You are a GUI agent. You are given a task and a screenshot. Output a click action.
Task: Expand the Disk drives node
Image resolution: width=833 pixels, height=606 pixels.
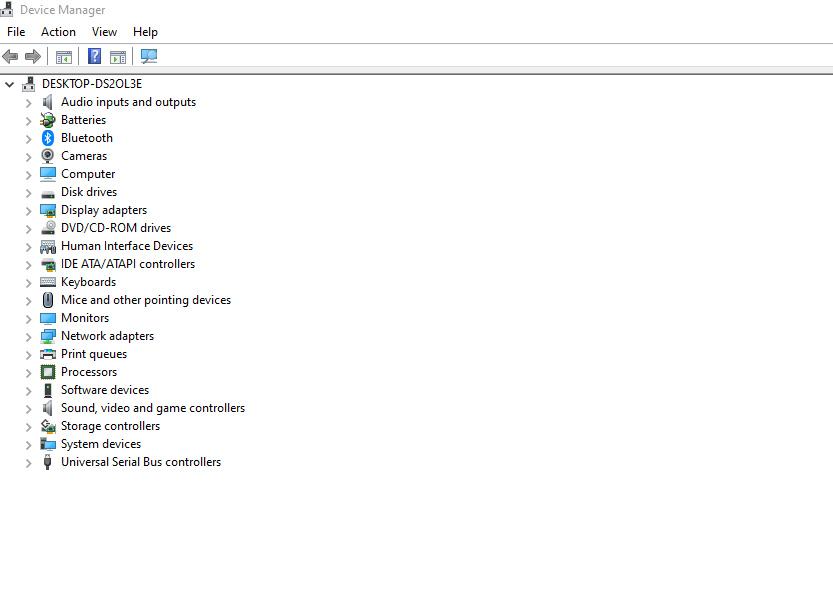(29, 193)
